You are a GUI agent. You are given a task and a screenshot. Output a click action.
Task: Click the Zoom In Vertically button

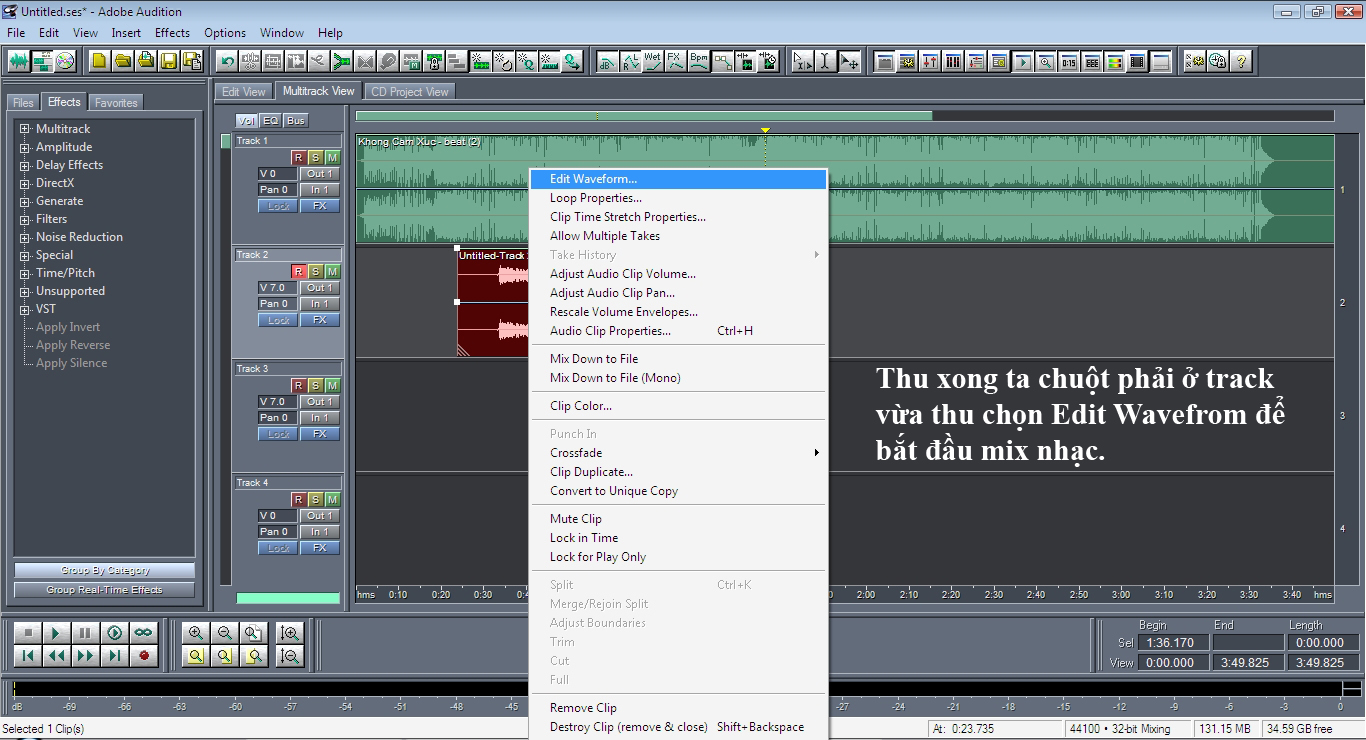tap(290, 633)
